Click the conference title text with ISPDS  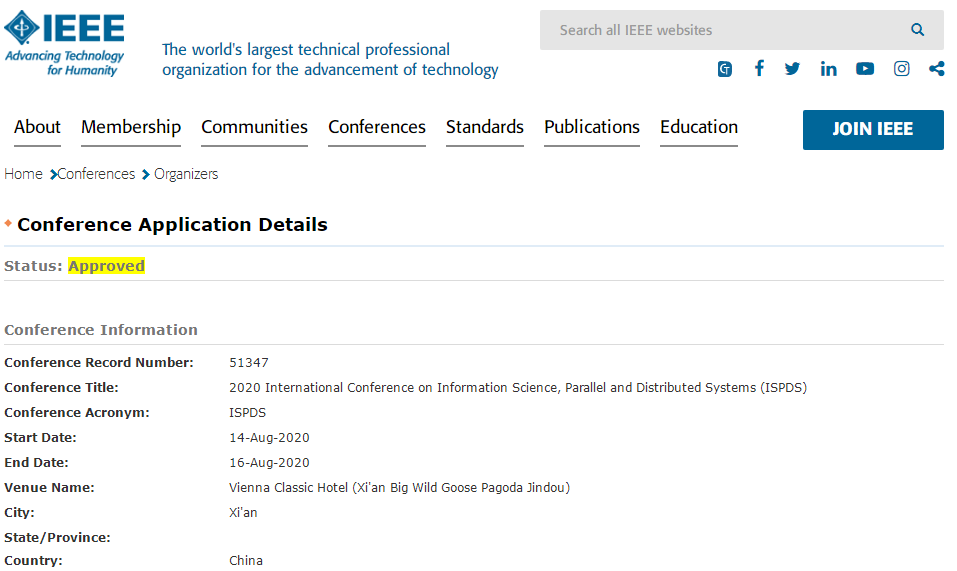(x=518, y=387)
